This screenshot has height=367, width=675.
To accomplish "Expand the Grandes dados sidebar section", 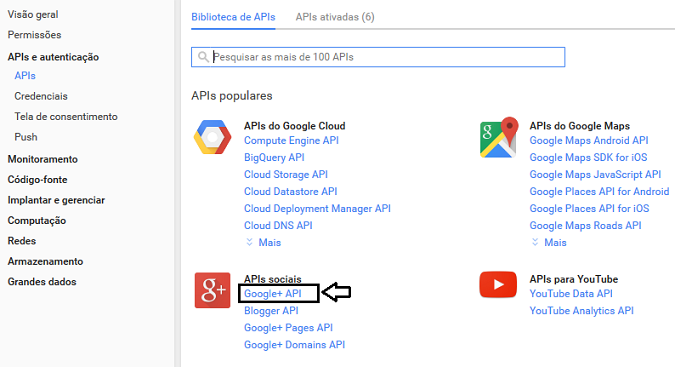I will (42, 282).
